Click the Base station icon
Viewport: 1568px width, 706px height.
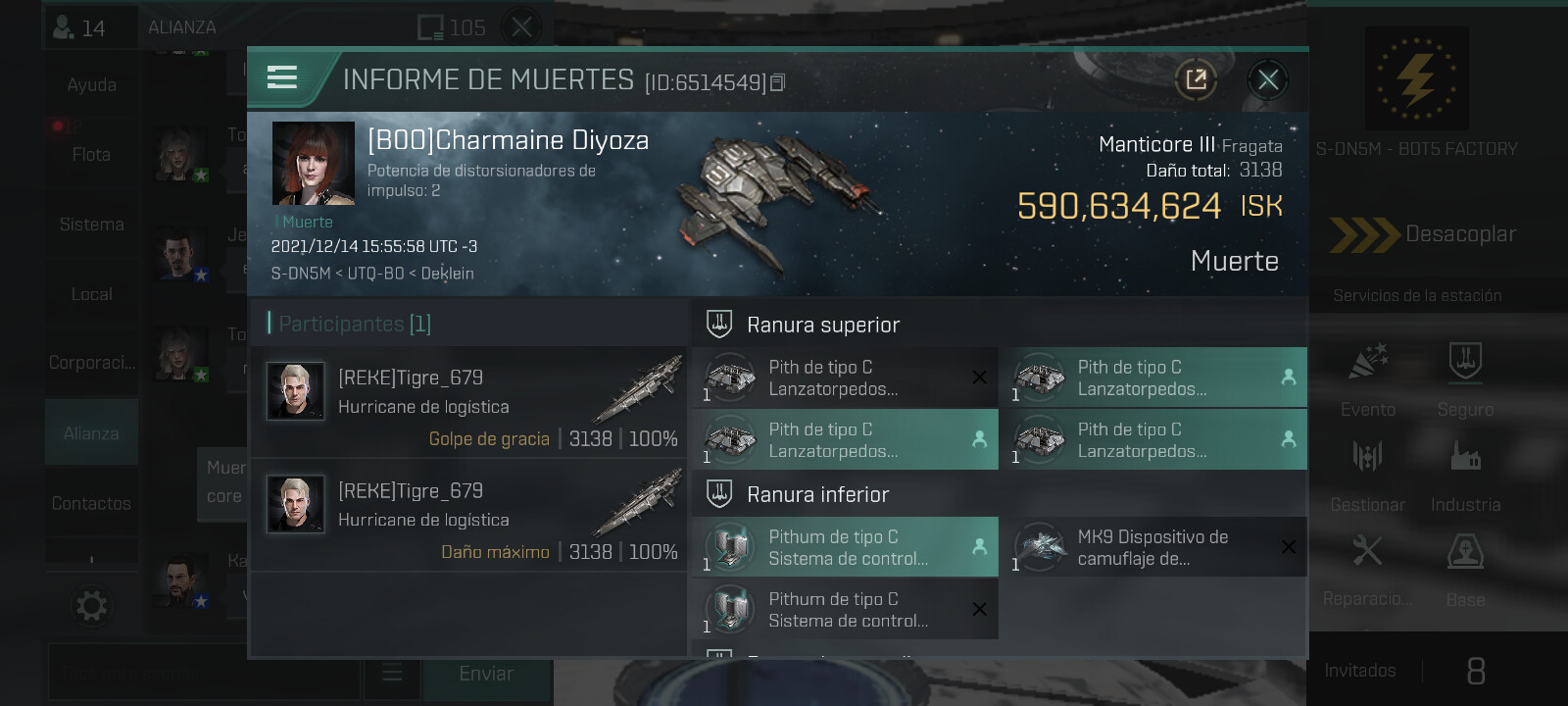(1465, 551)
